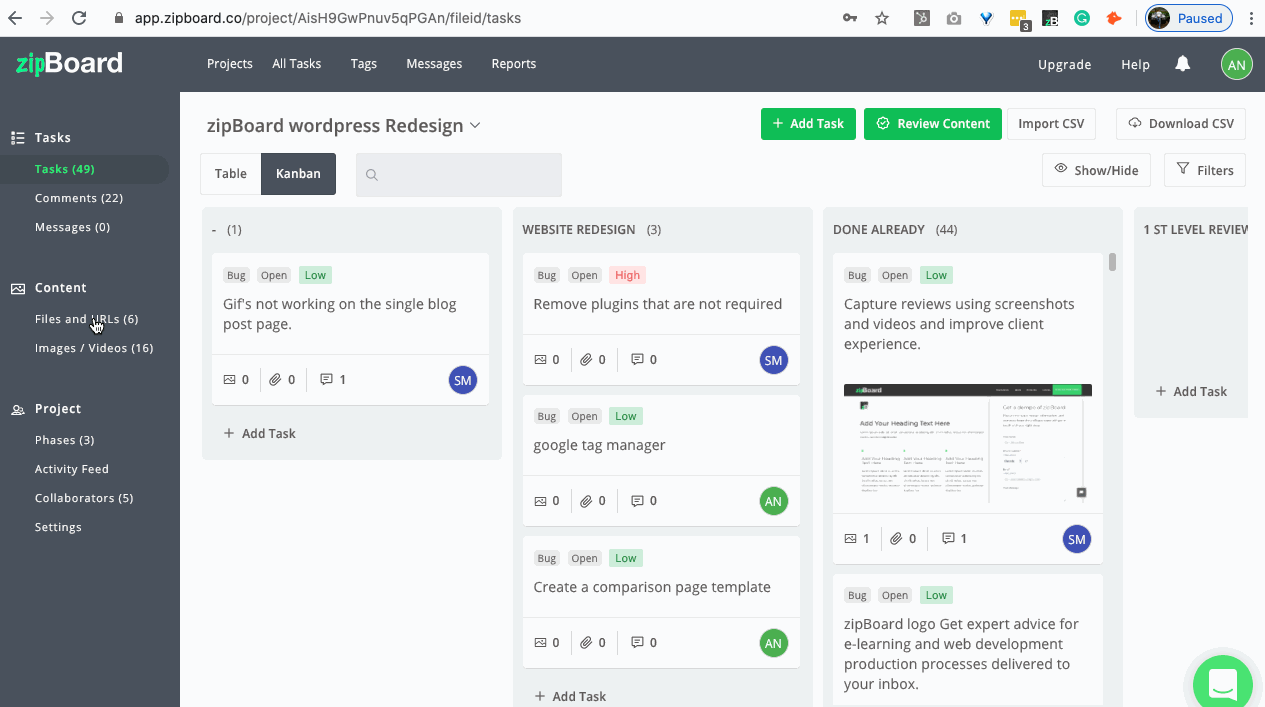The width and height of the screenshot is (1265, 707).
Task: Click the Review Content button
Action: click(933, 124)
